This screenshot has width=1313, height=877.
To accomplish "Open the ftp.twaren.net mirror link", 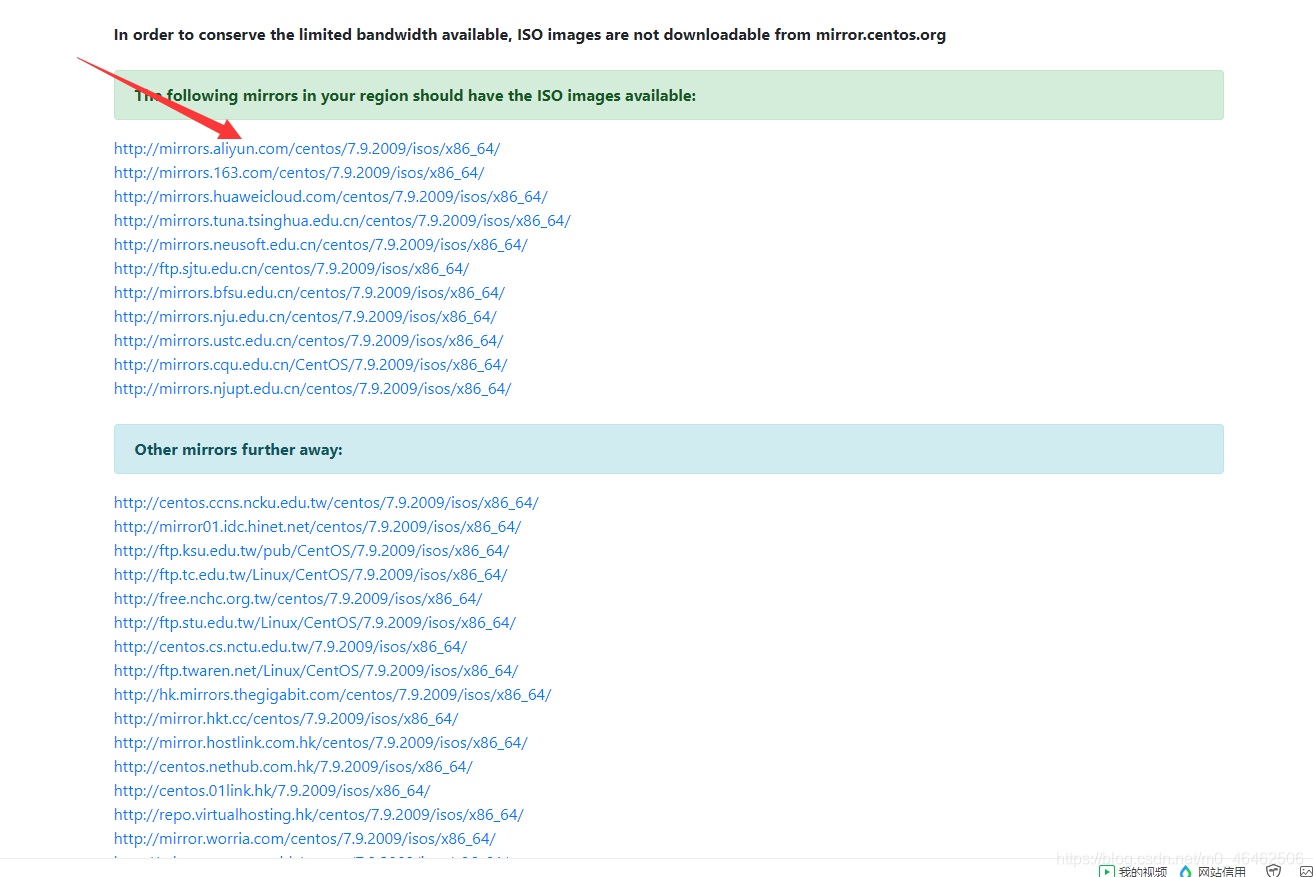I will pos(316,671).
